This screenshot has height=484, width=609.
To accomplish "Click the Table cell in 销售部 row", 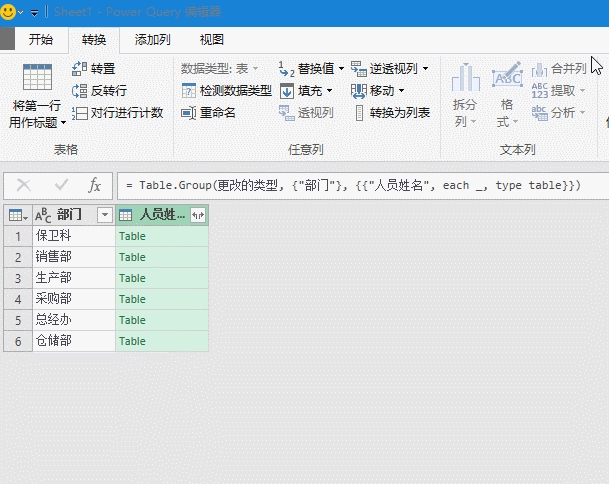I will [x=162, y=257].
